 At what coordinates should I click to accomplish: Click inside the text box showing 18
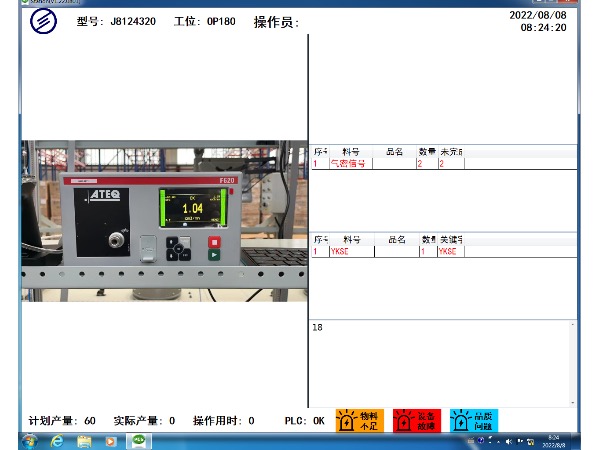tap(440, 360)
